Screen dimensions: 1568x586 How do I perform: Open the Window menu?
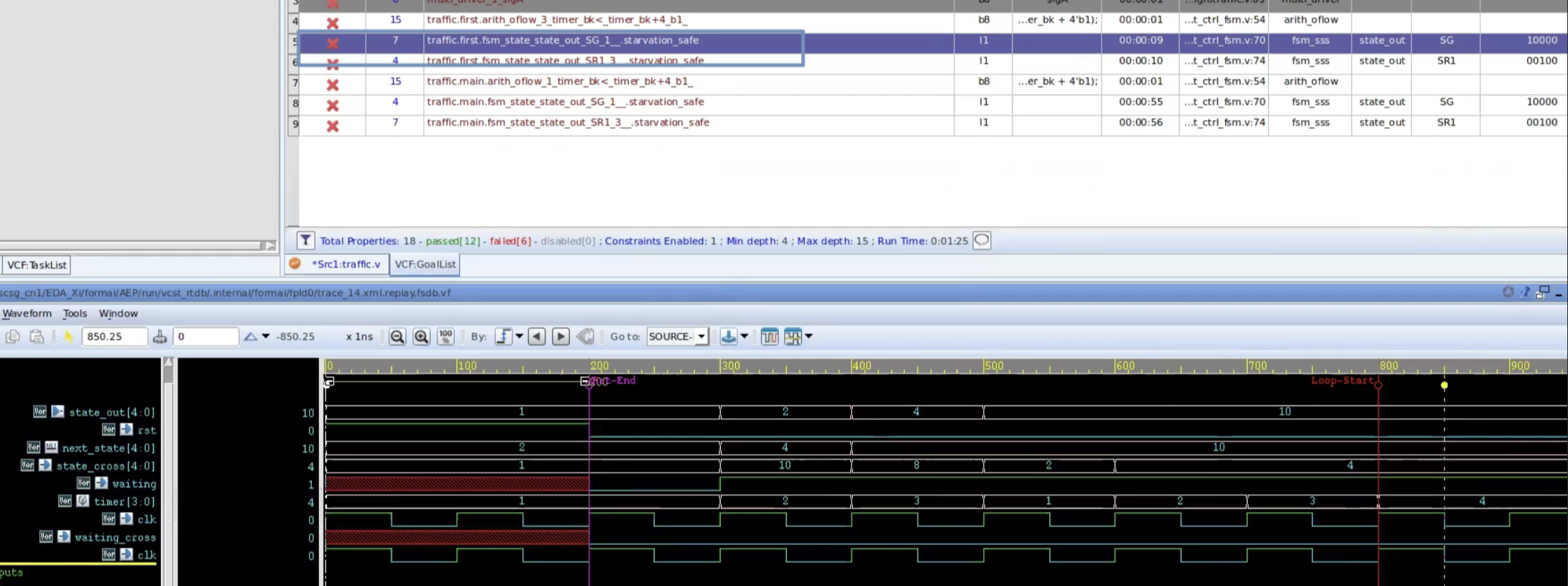[x=118, y=313]
